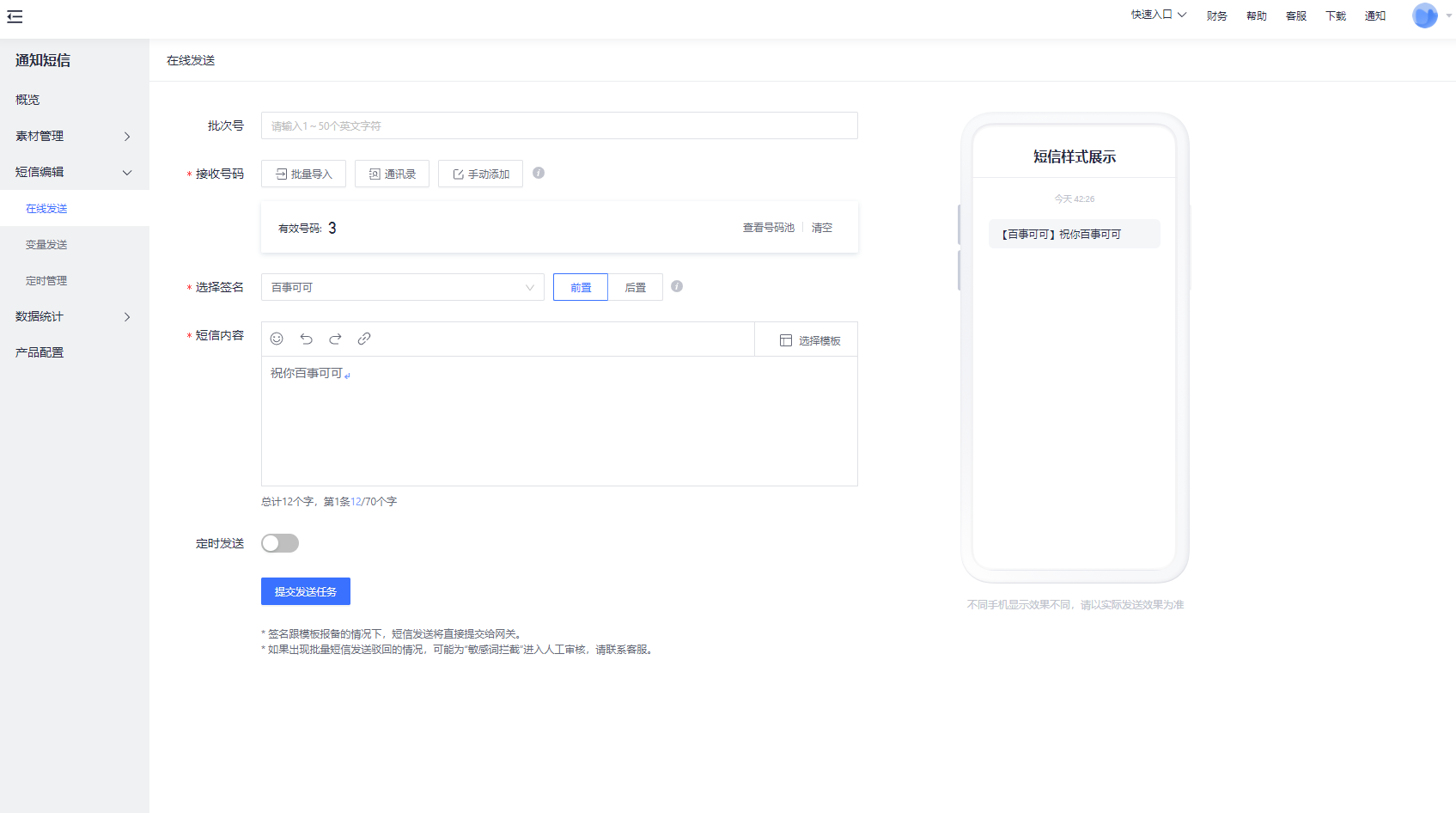
Task: Collapse 短信编辑 in the sidebar
Action: point(75,172)
